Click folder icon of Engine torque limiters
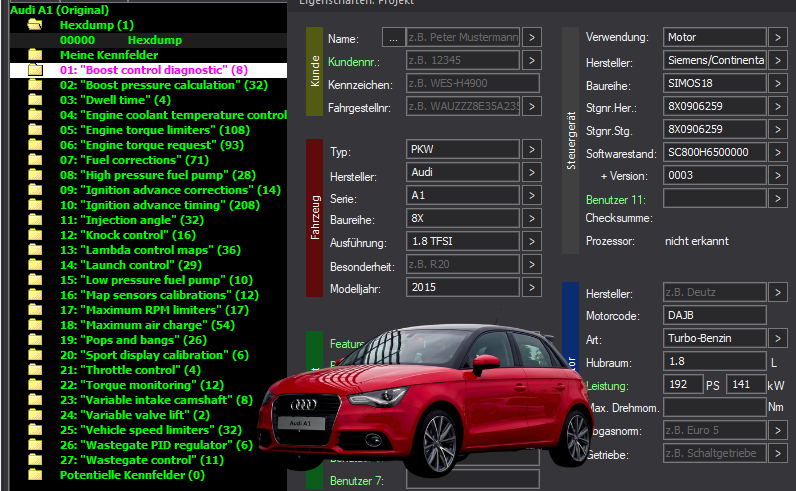Screen dimensions: 796x491 pyautogui.click(x=35, y=130)
